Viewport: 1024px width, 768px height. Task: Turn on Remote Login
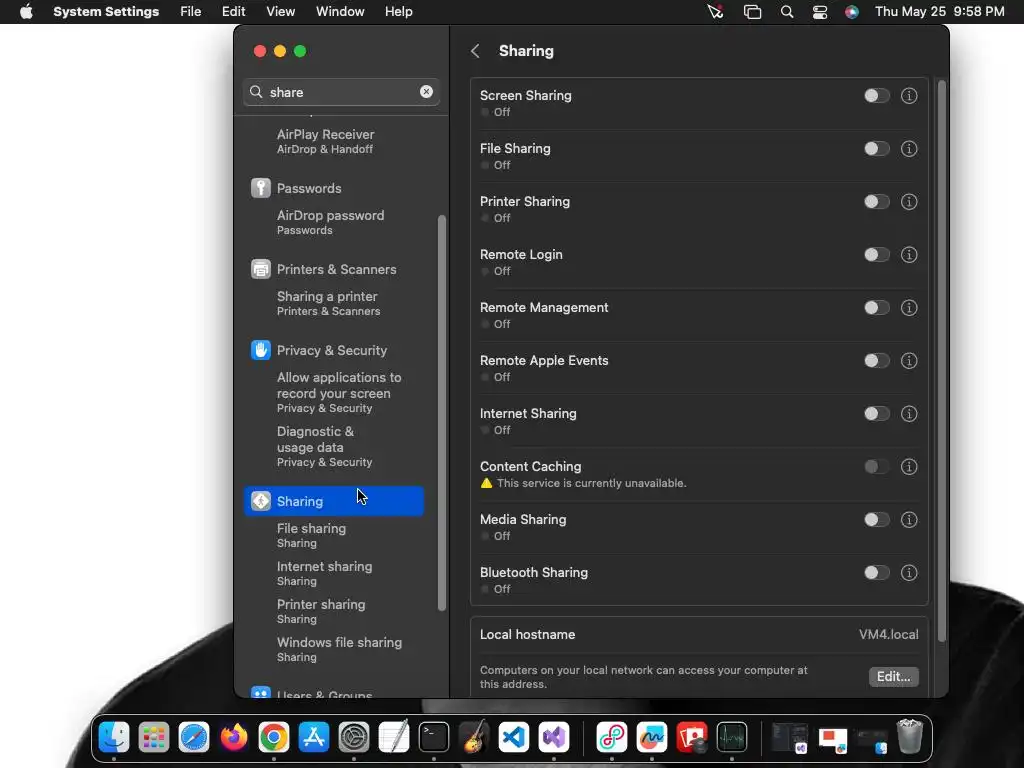tap(876, 255)
